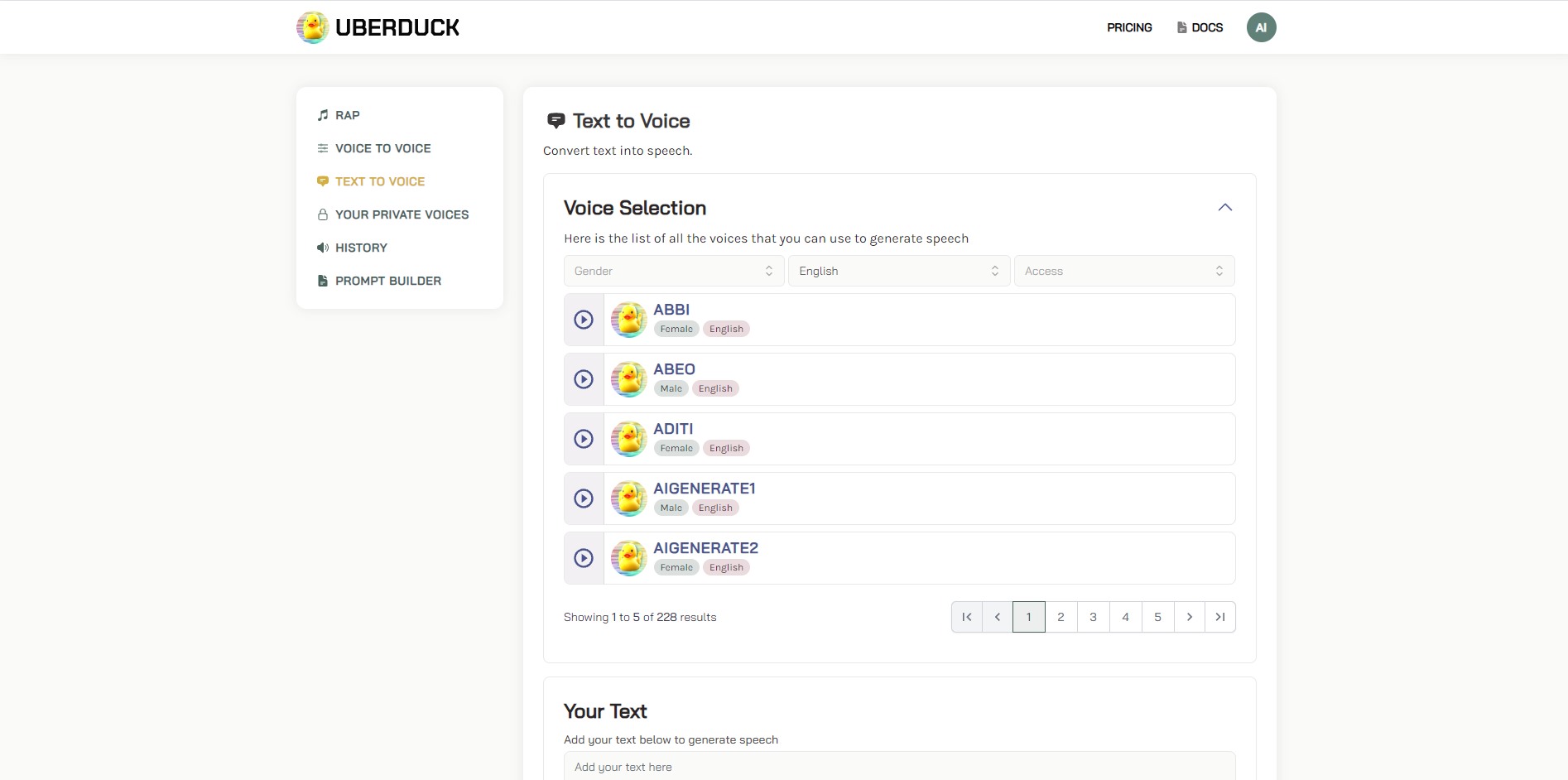This screenshot has width=1568, height=780.
Task: Click the 'Showing 1 to 5 of 228 results' text
Action: pos(640,617)
